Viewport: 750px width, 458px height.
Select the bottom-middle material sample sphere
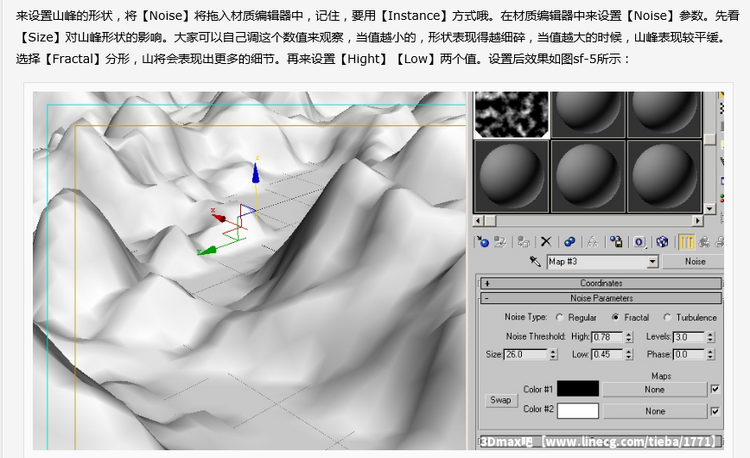[x=588, y=176]
